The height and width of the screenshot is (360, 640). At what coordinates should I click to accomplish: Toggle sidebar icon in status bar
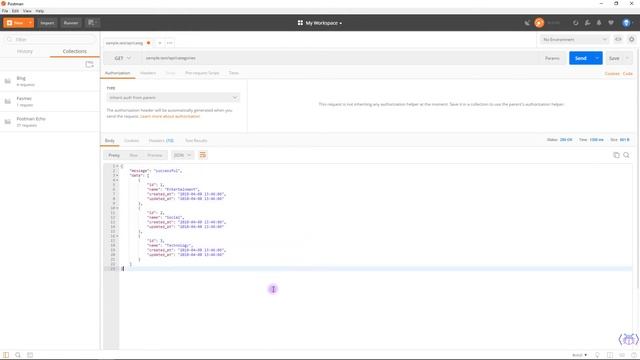pos(6,355)
